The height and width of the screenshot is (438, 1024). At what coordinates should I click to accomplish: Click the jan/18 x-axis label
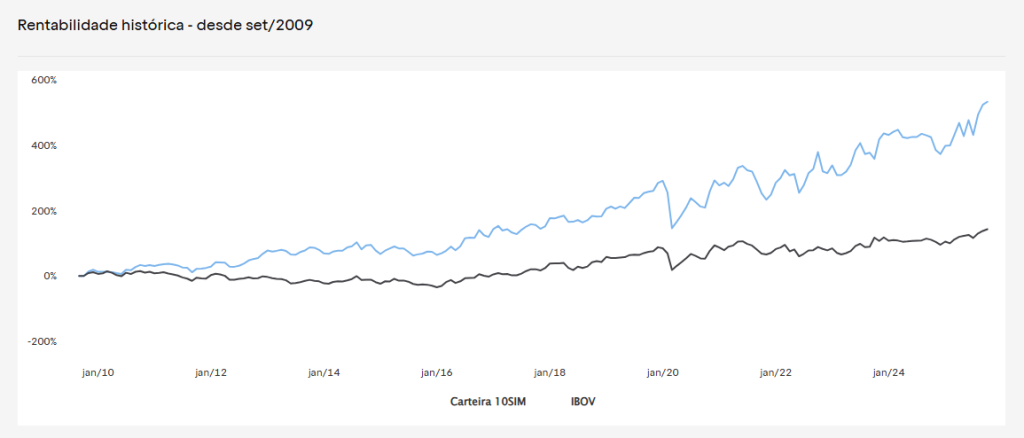point(550,373)
